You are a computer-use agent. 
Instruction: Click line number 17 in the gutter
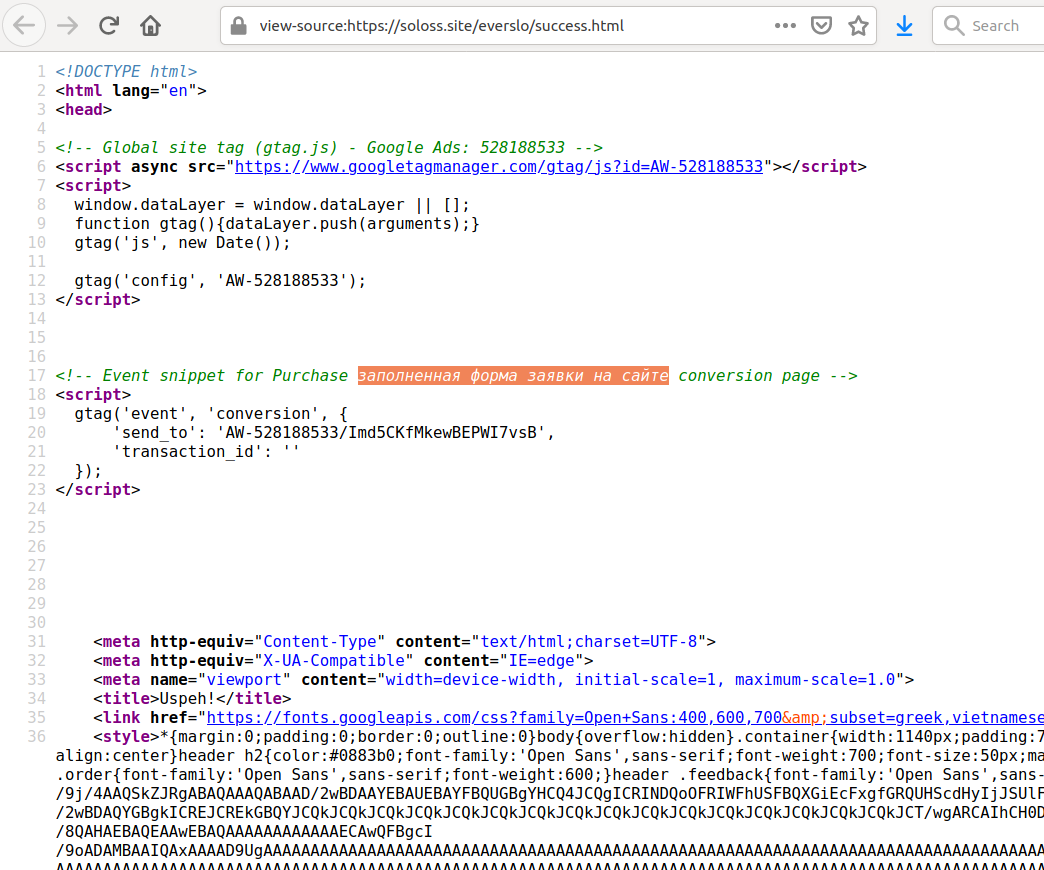37,375
